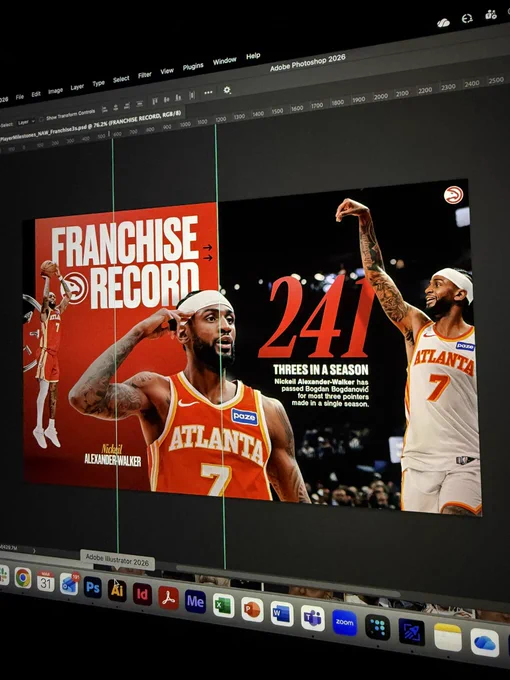510x680 pixels.
Task: Select the PlayerMilestones_NAW_Franchise3s.psd document tab
Action: point(90,126)
